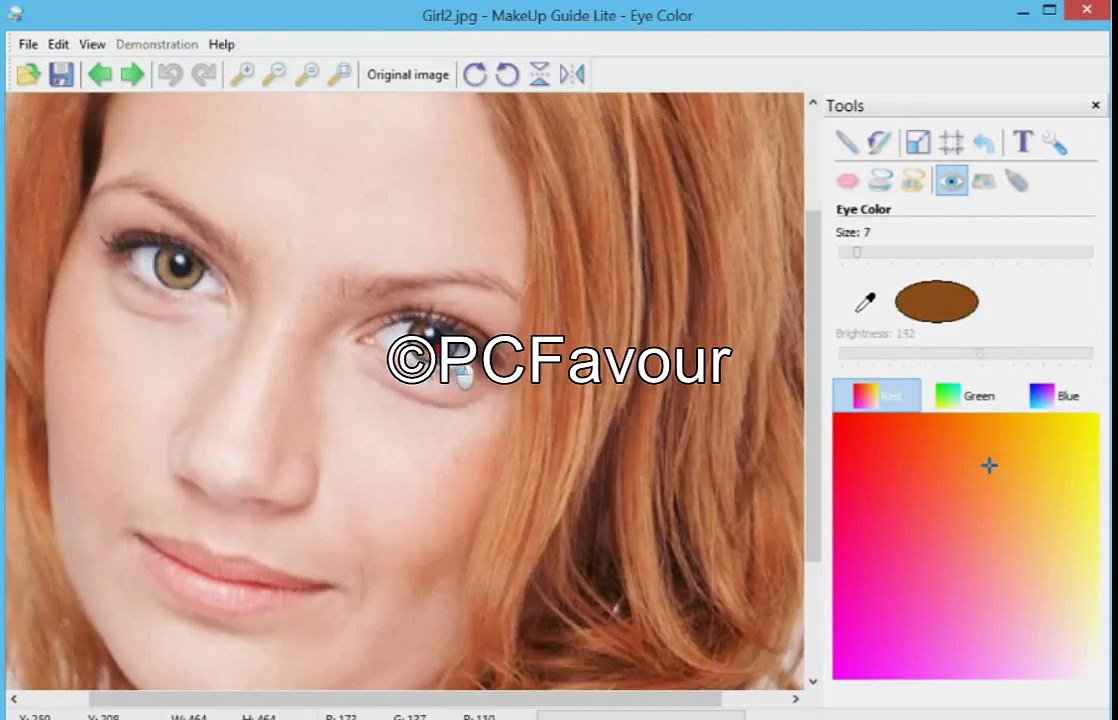The image size is (1118, 720).
Task: Rotate the image clockwise
Action: click(475, 74)
